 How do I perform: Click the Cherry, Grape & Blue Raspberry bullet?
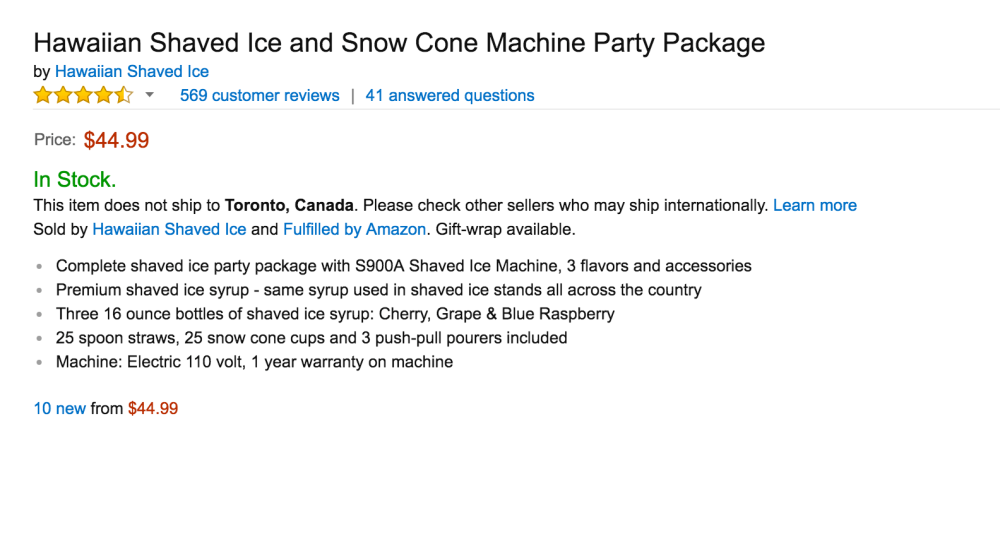click(x=335, y=314)
